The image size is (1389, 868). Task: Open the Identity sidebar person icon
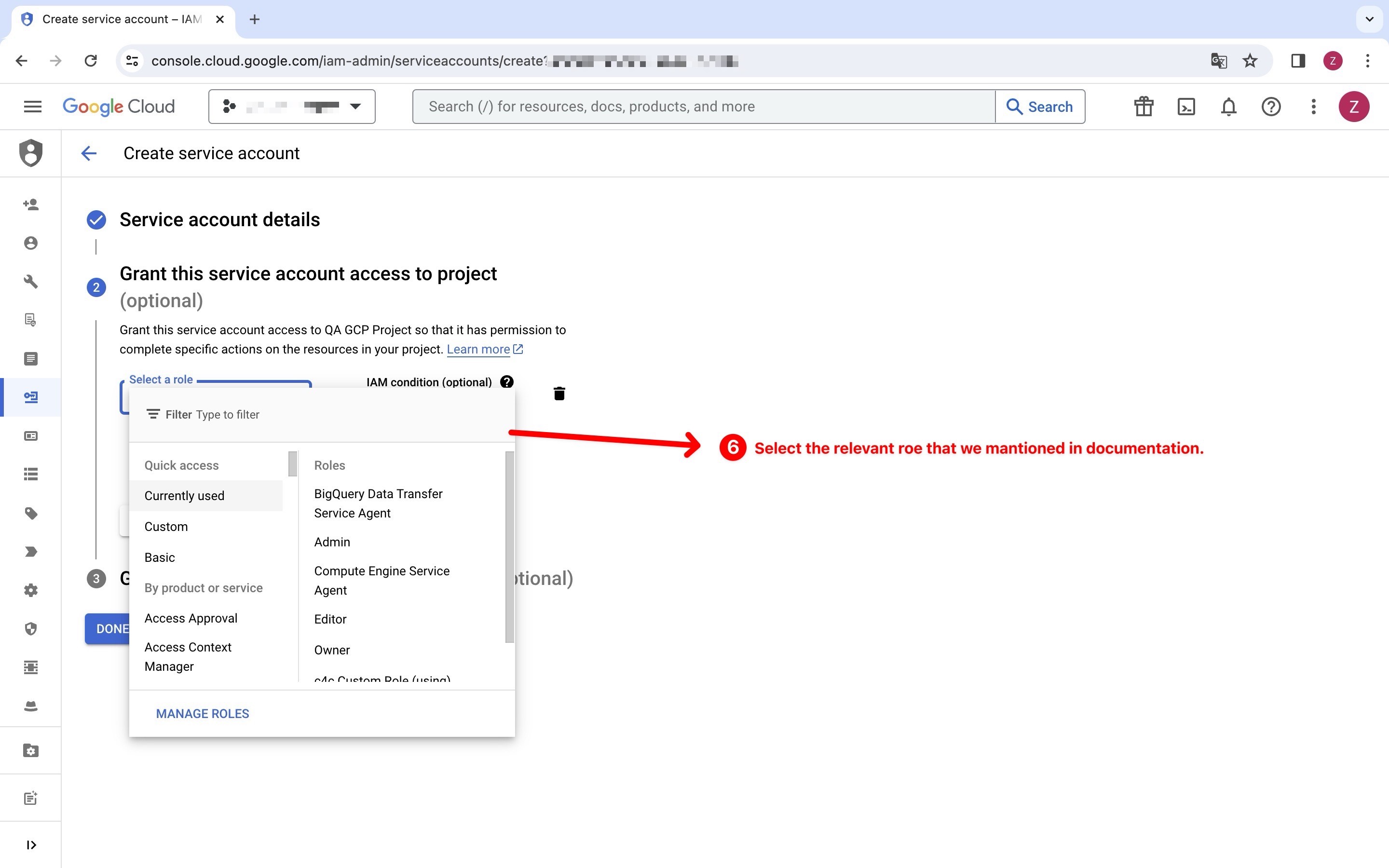tap(31, 243)
